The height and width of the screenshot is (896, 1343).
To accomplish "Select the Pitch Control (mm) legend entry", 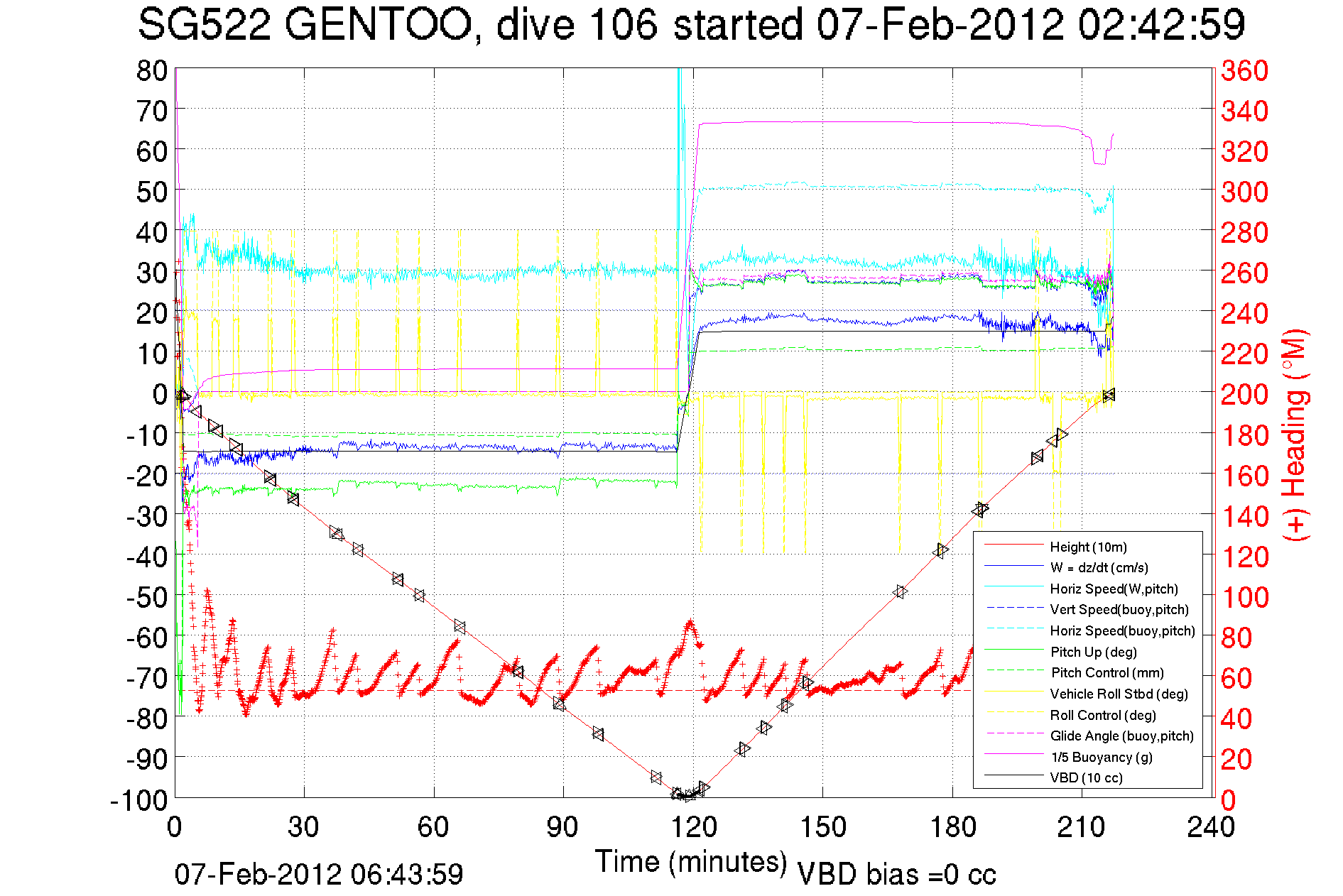I will (1107, 673).
